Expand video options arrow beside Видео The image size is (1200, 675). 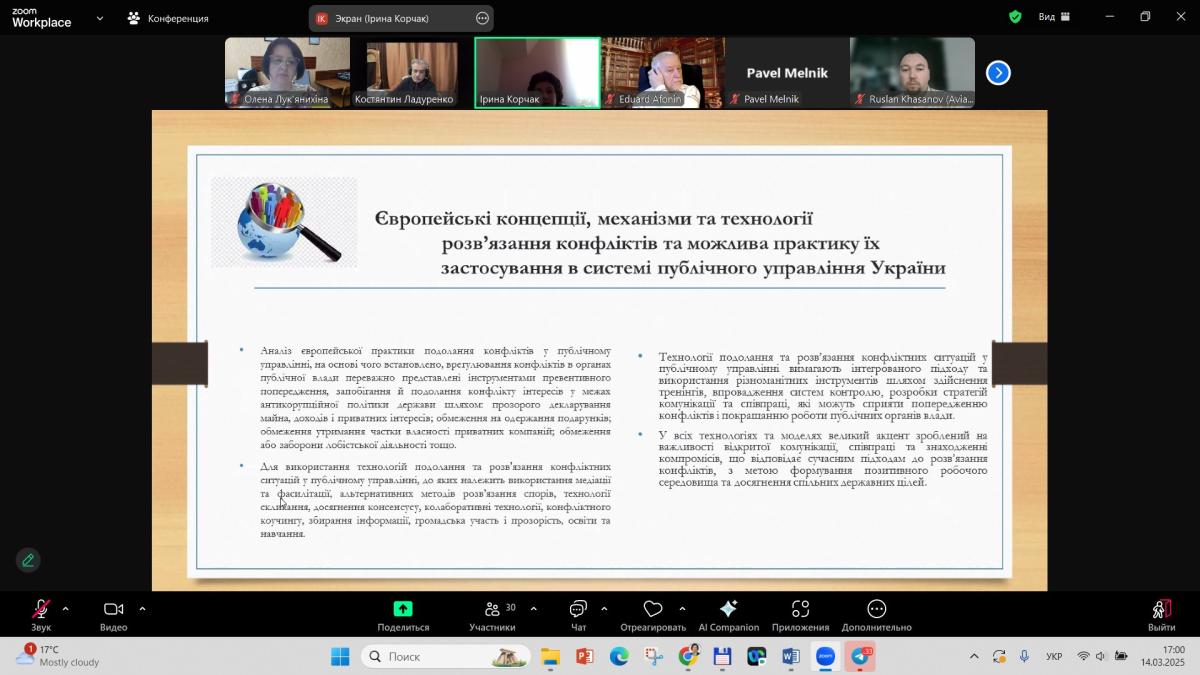[142, 608]
